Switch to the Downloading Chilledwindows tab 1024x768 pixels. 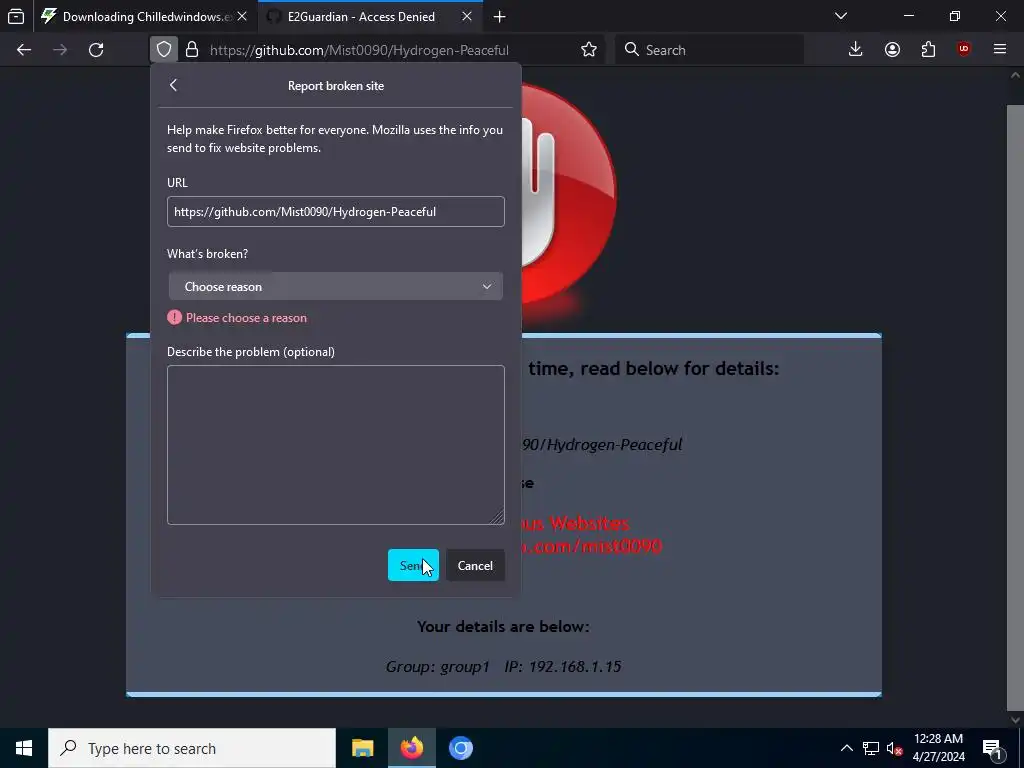click(146, 16)
